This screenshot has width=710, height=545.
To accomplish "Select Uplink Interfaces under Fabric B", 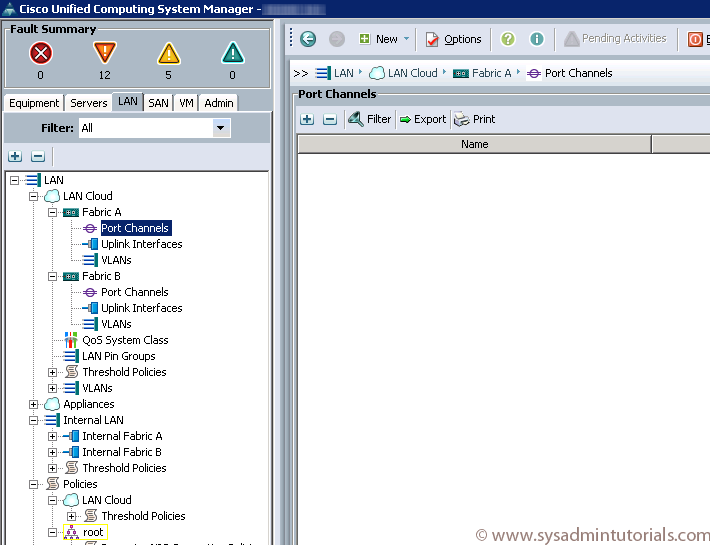I will click(x=142, y=308).
